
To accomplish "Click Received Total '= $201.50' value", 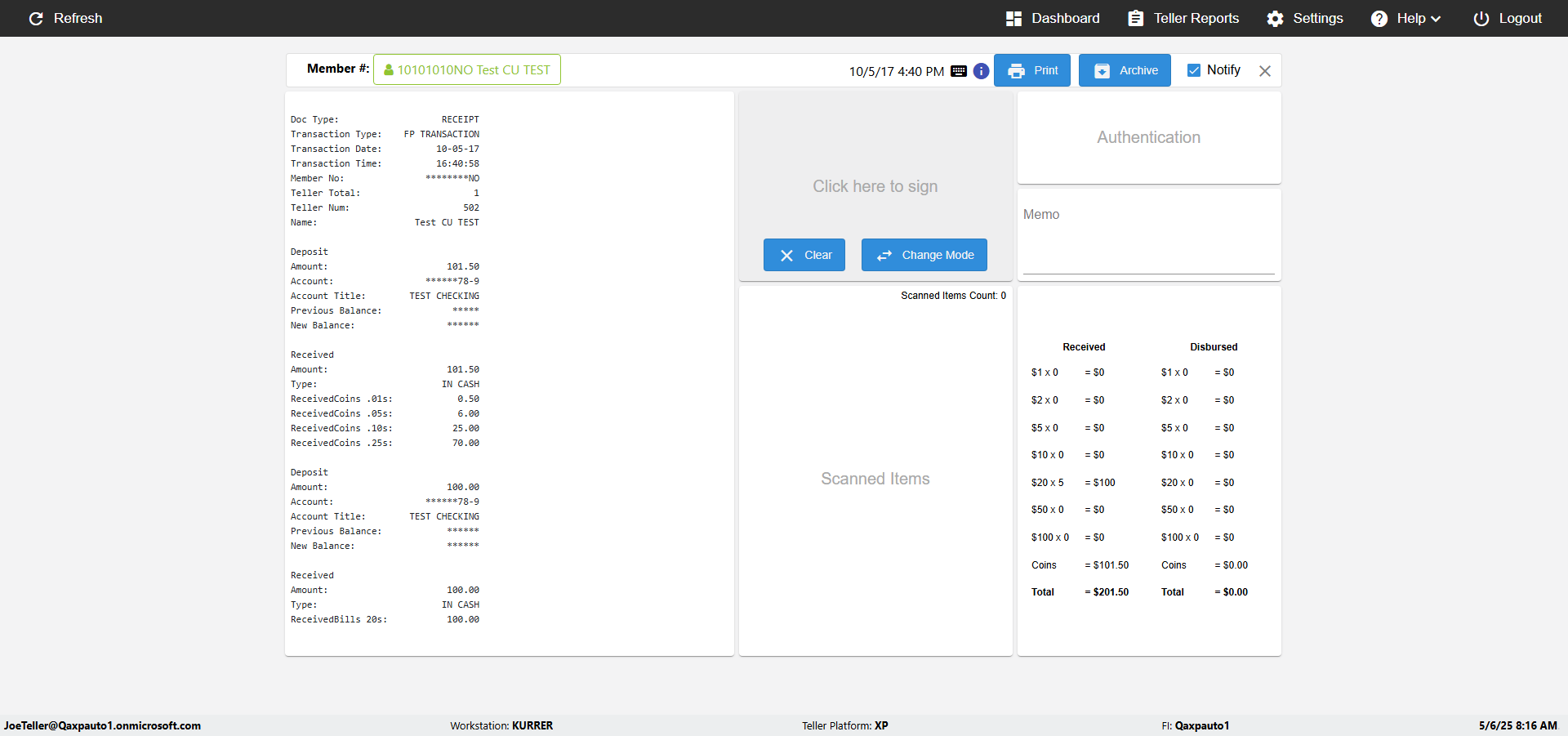I will (x=1107, y=592).
